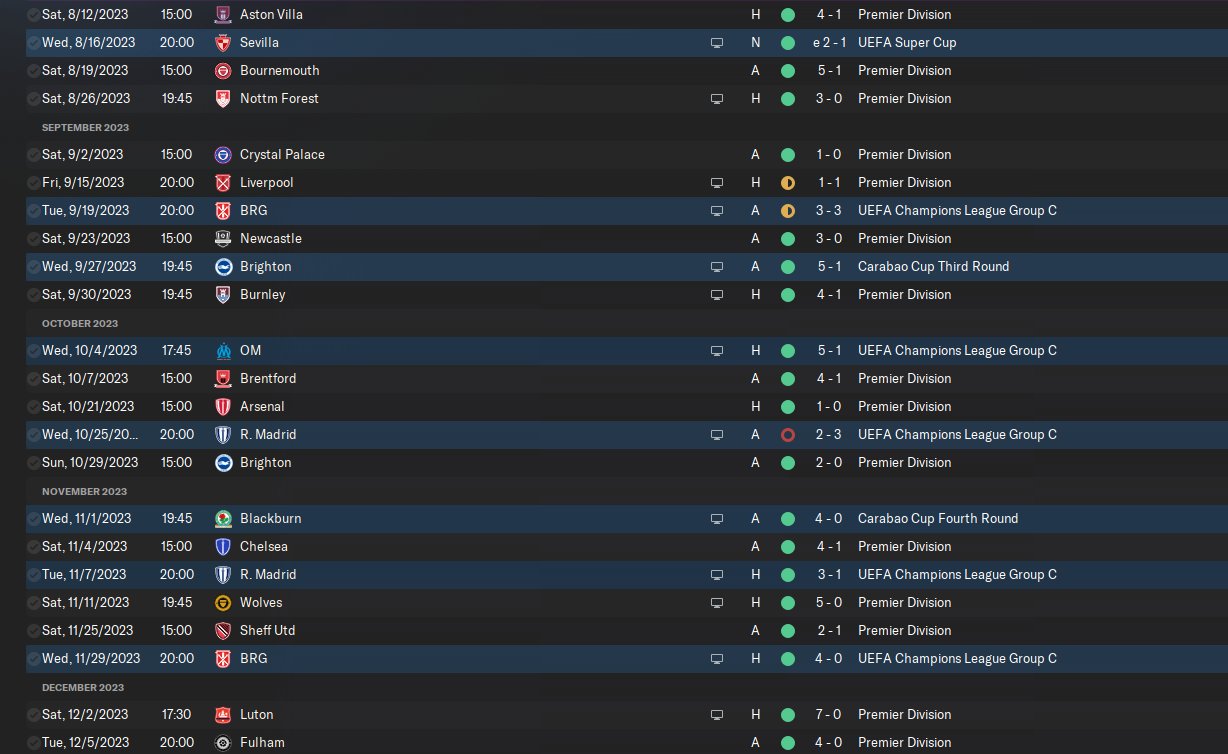Toggle the checkmark beside Wed, 10/4/2023
The width and height of the screenshot is (1228, 754).
[x=34, y=351]
